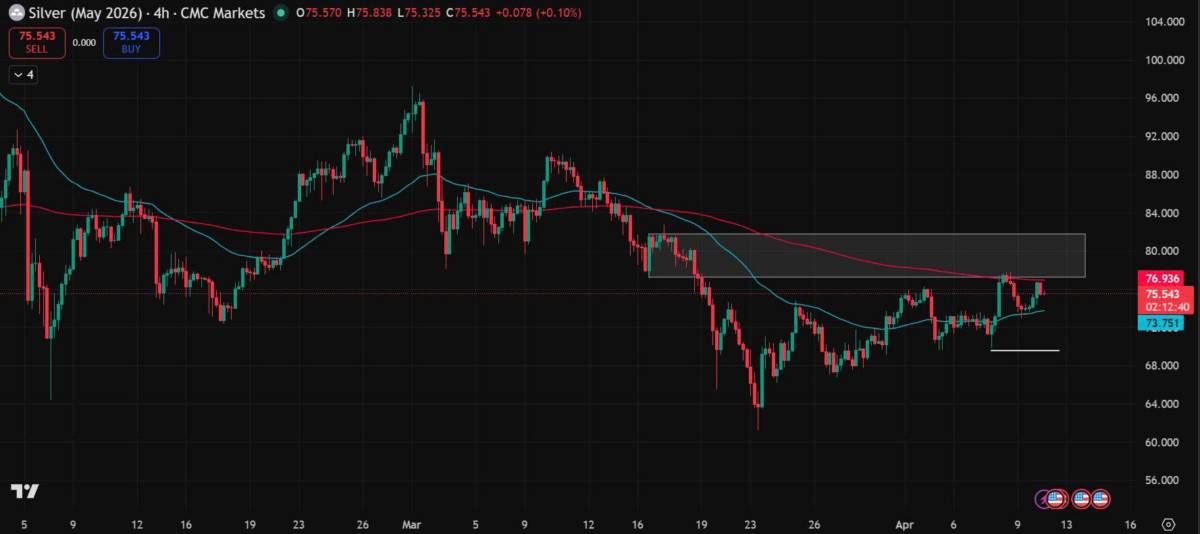
Task: Select the white horizontal support line
Action: pyautogui.click(x=1024, y=351)
